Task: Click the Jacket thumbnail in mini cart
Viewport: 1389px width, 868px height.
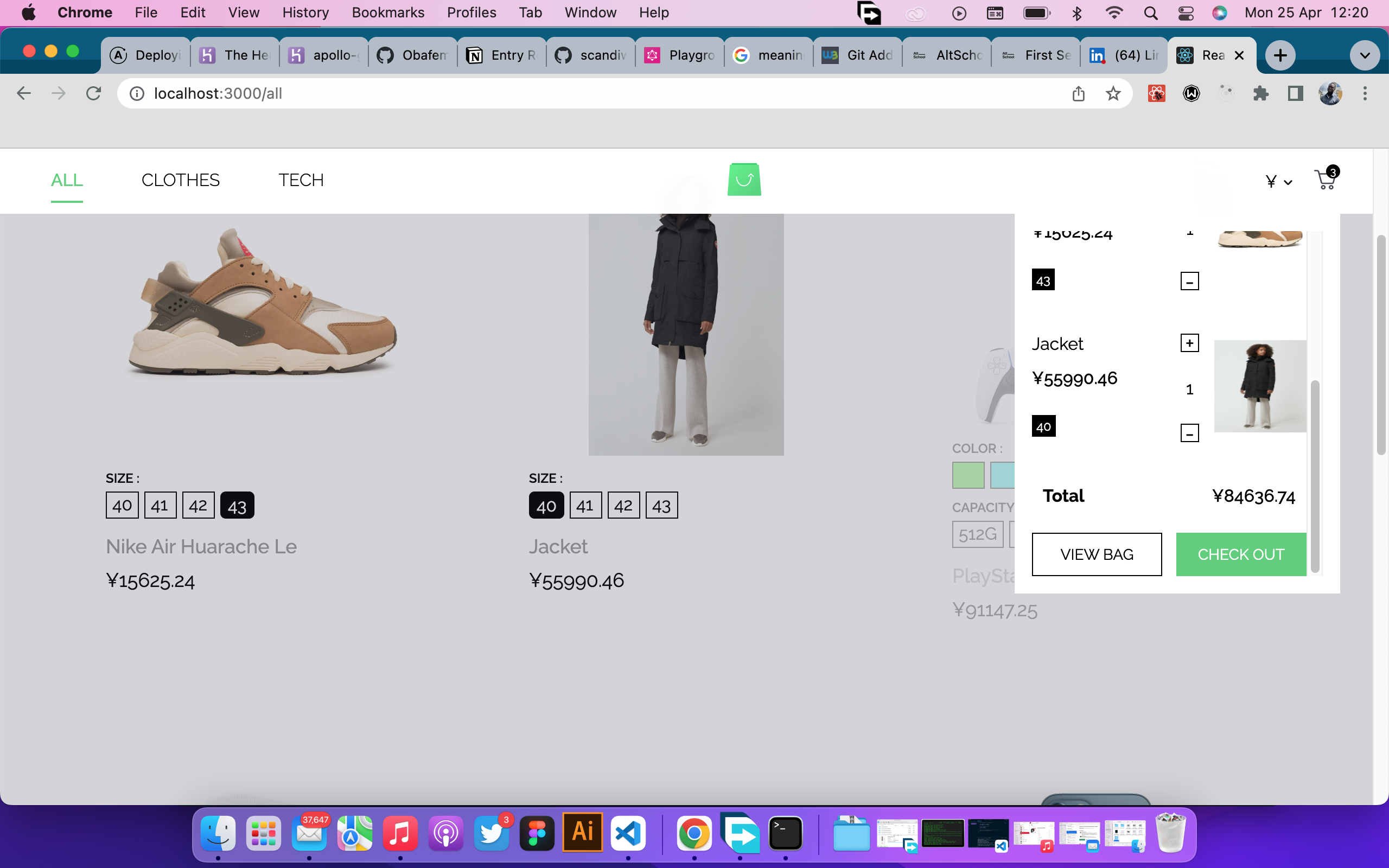Action: (1260, 386)
